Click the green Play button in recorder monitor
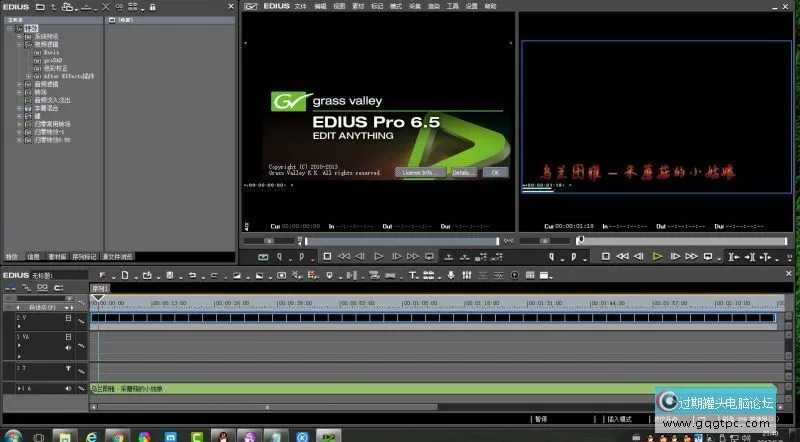Screen dimensions: 800x442 point(657,256)
